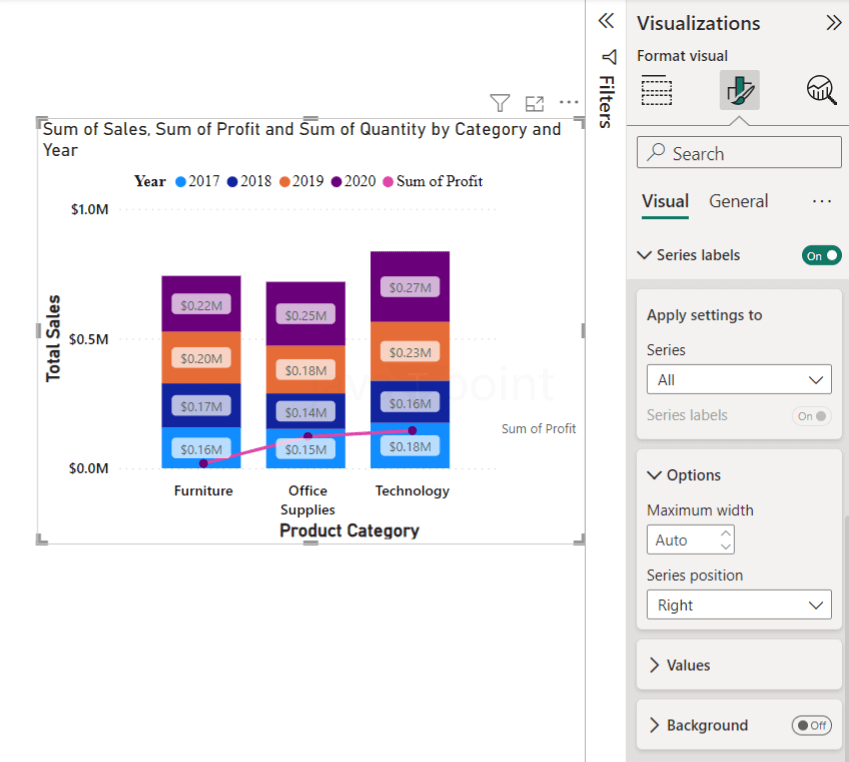Click the $0.27M data label
The image size is (849, 762).
(410, 287)
